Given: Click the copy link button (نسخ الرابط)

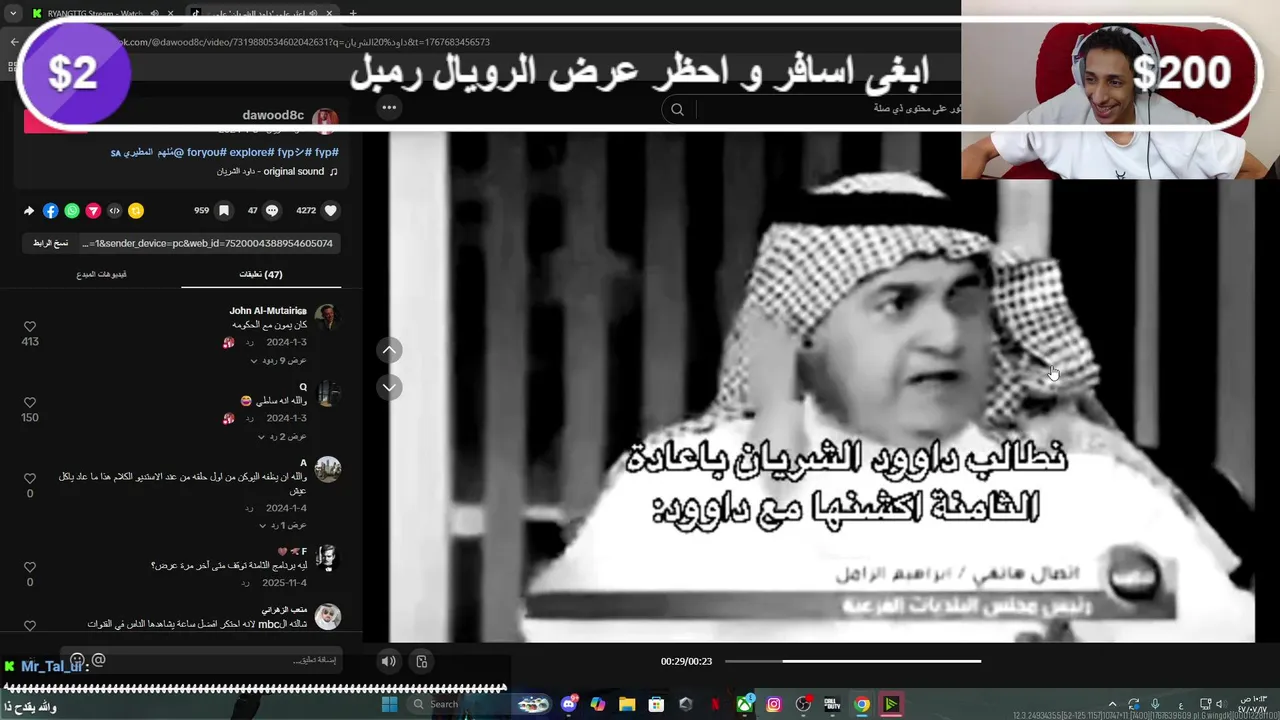Looking at the screenshot, I should (51, 243).
